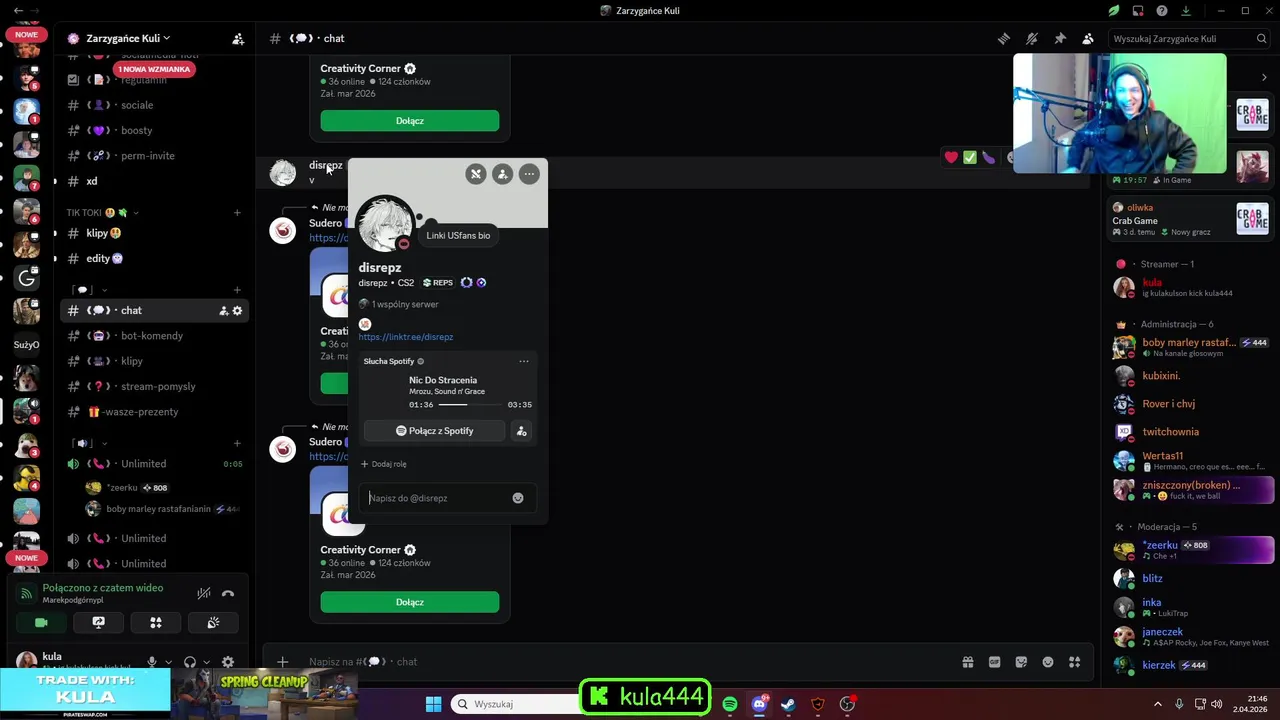
Task: Click listen along icon next to Spotify button
Action: (x=521, y=431)
